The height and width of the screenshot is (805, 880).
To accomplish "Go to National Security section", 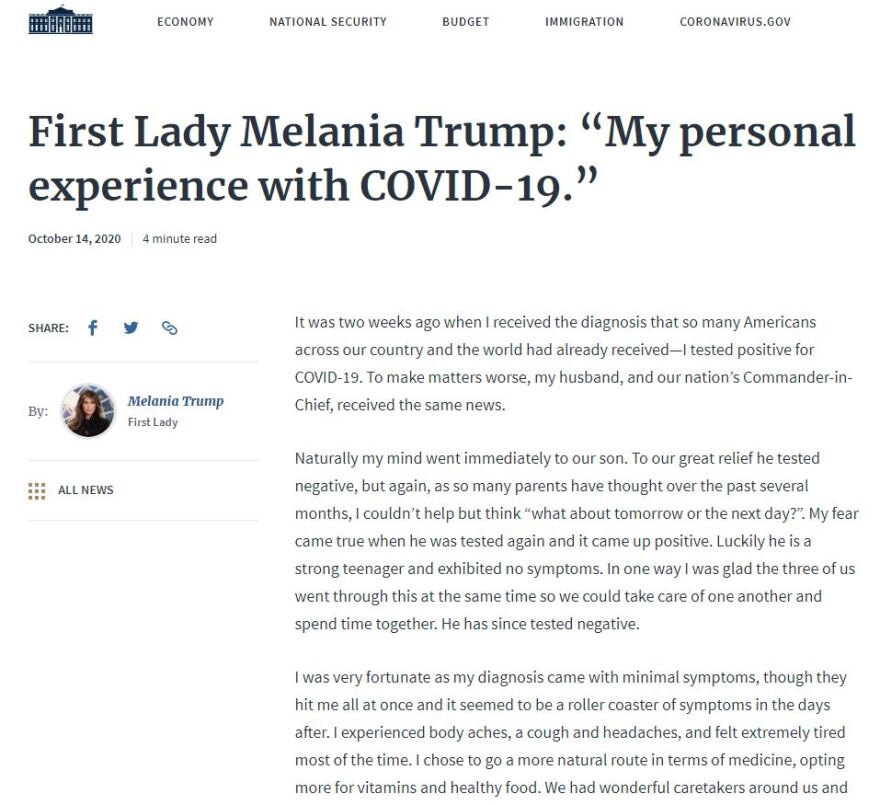I will [328, 22].
